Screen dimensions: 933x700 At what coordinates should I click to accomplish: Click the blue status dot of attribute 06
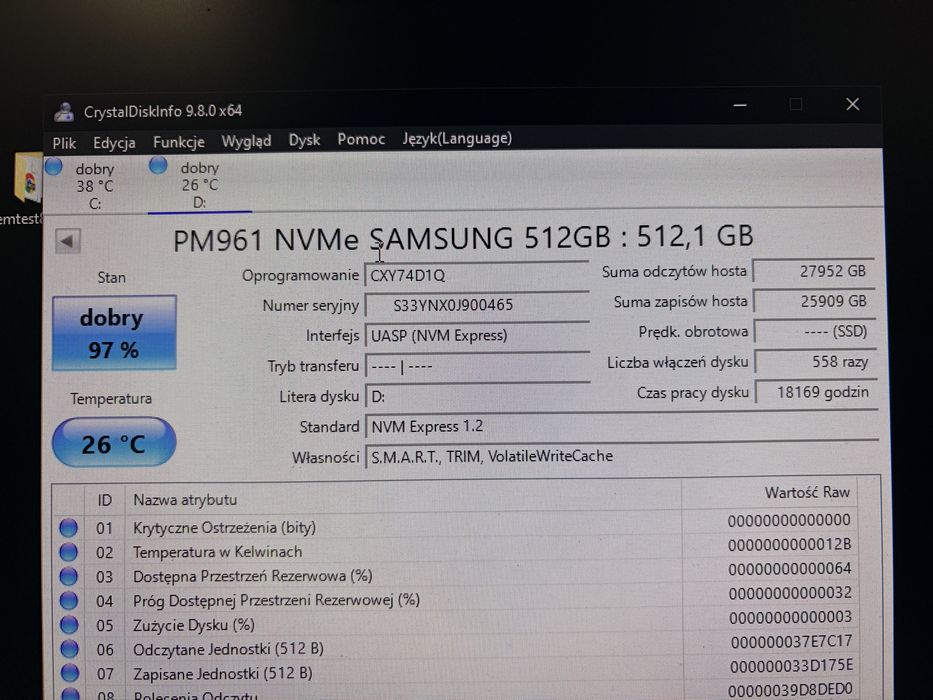pyautogui.click(x=70, y=649)
